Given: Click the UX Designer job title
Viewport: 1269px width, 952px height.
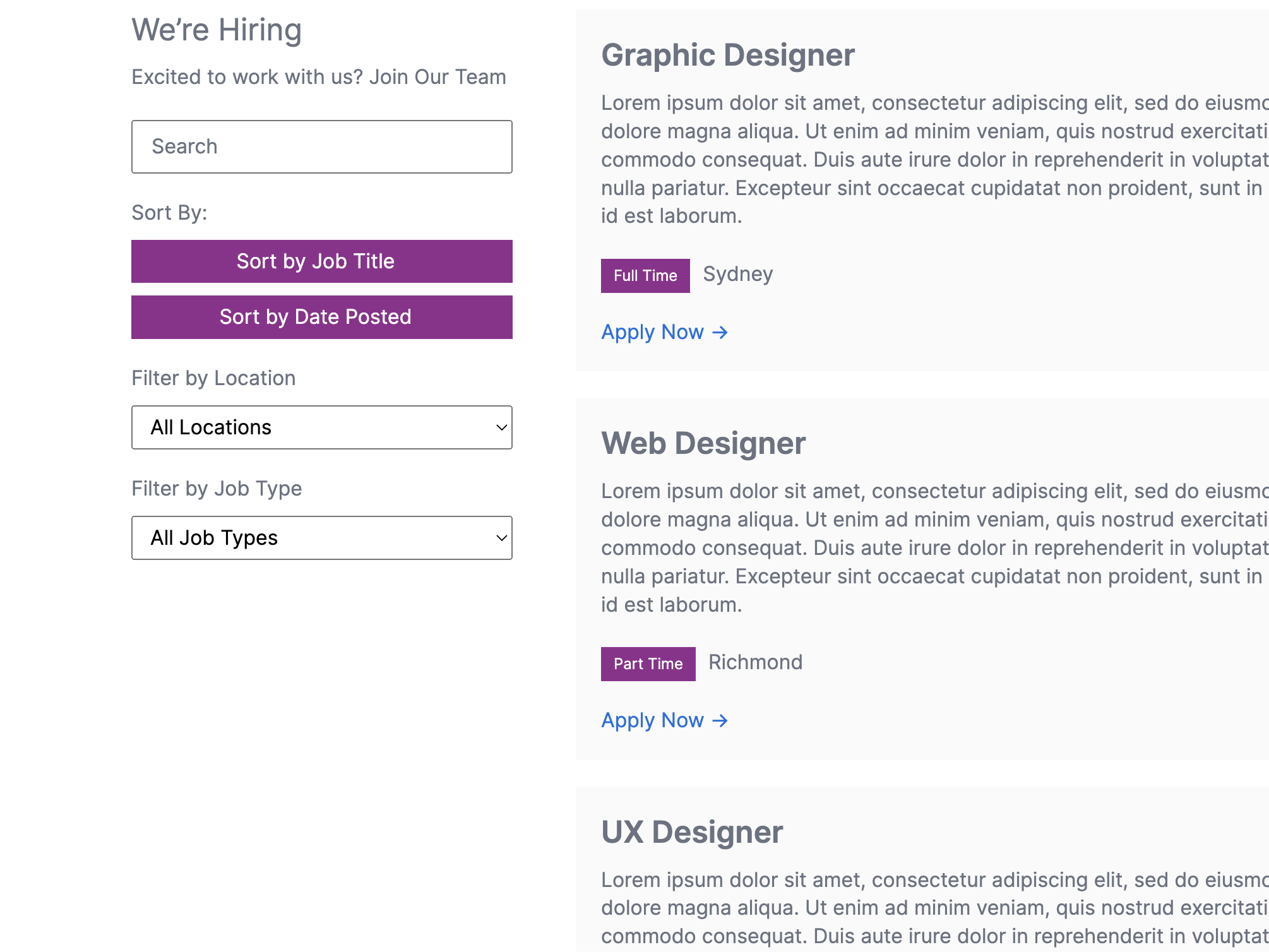Looking at the screenshot, I should click(691, 832).
